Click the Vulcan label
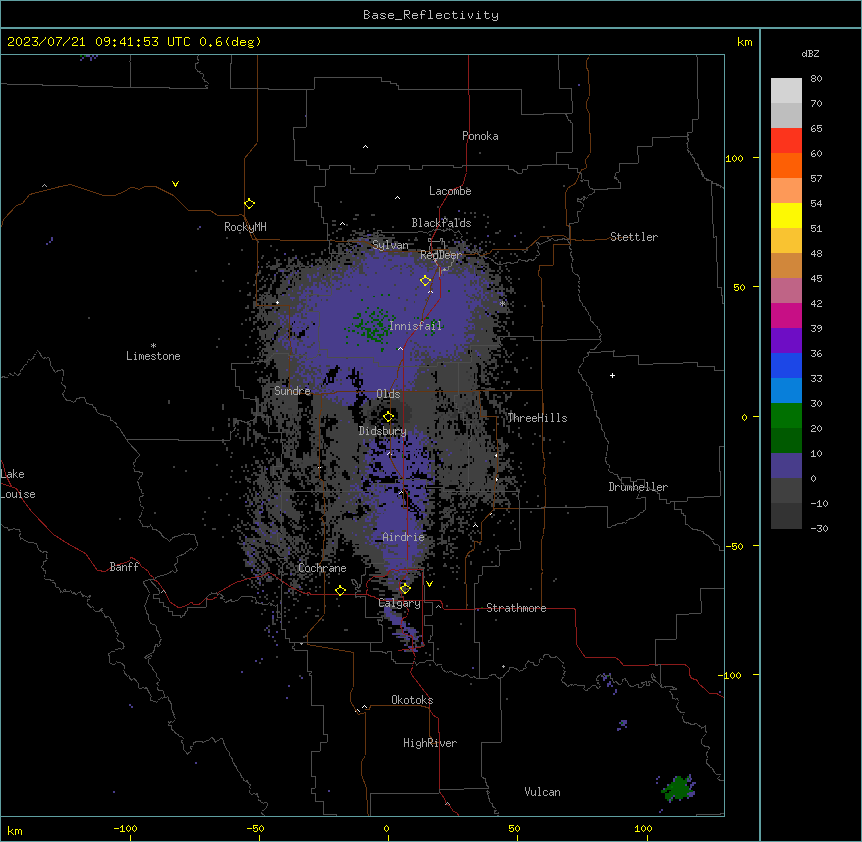Viewport: 862px width, 842px height. pos(543,792)
